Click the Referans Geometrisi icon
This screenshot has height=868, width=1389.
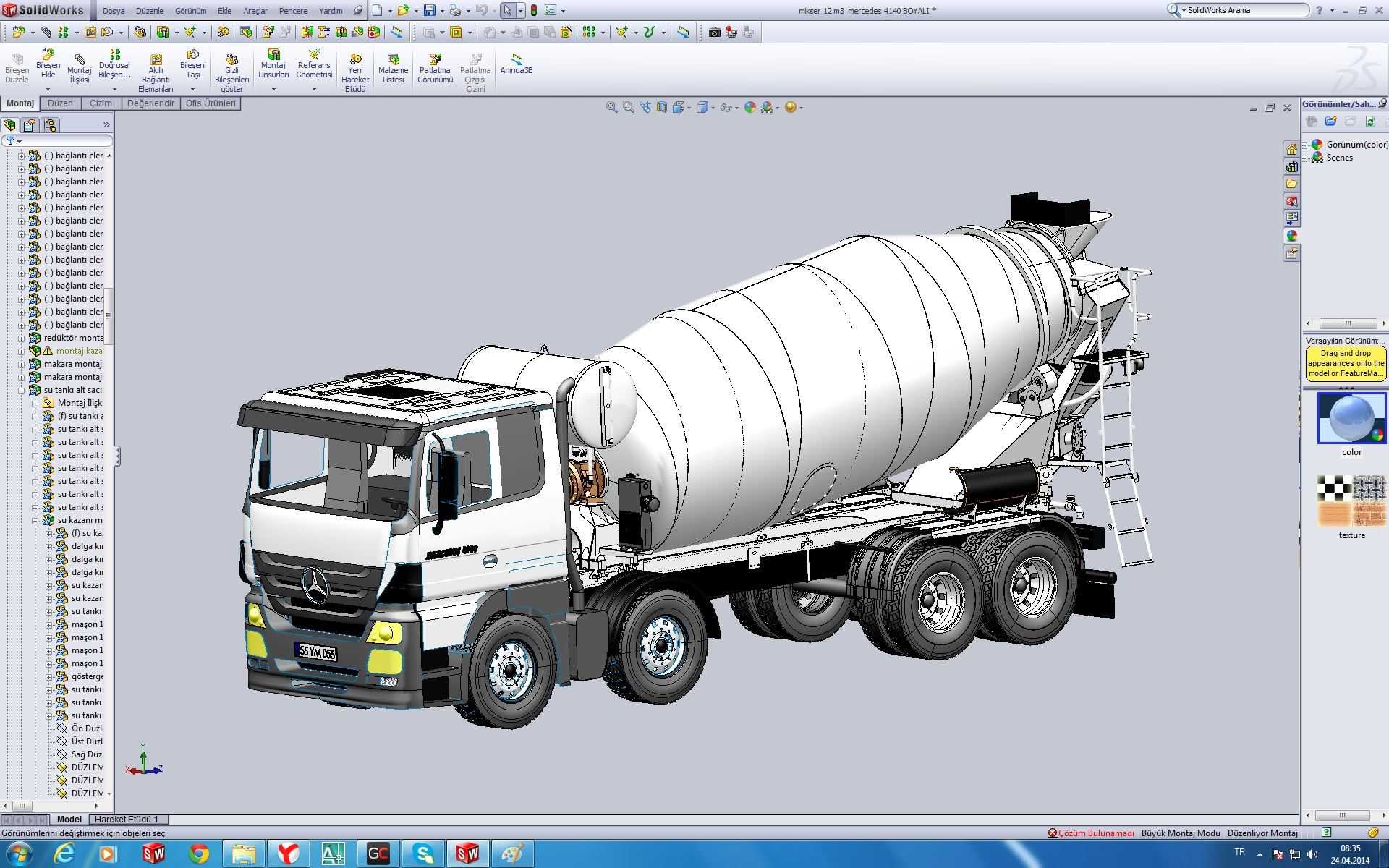click(x=314, y=55)
